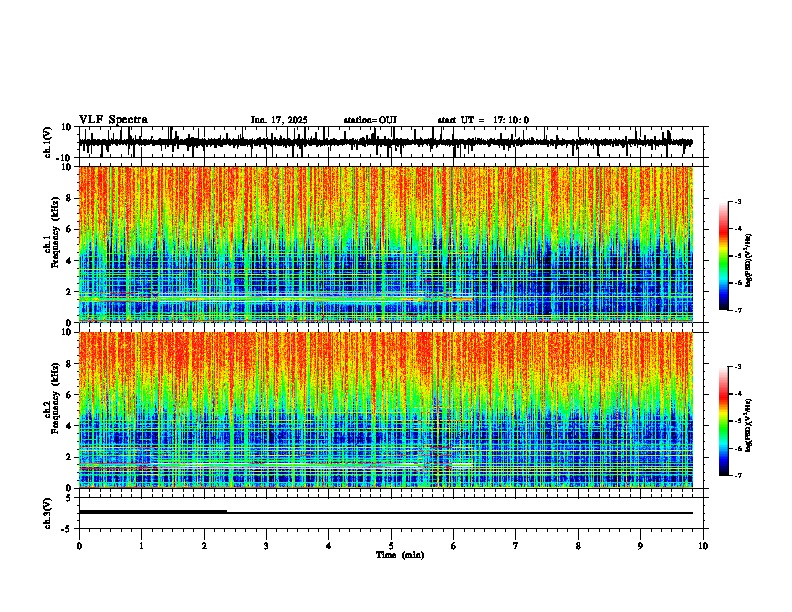Click the ch.2 spectrogram color scale bar
Screen dimensions: 792x612
click(724, 421)
